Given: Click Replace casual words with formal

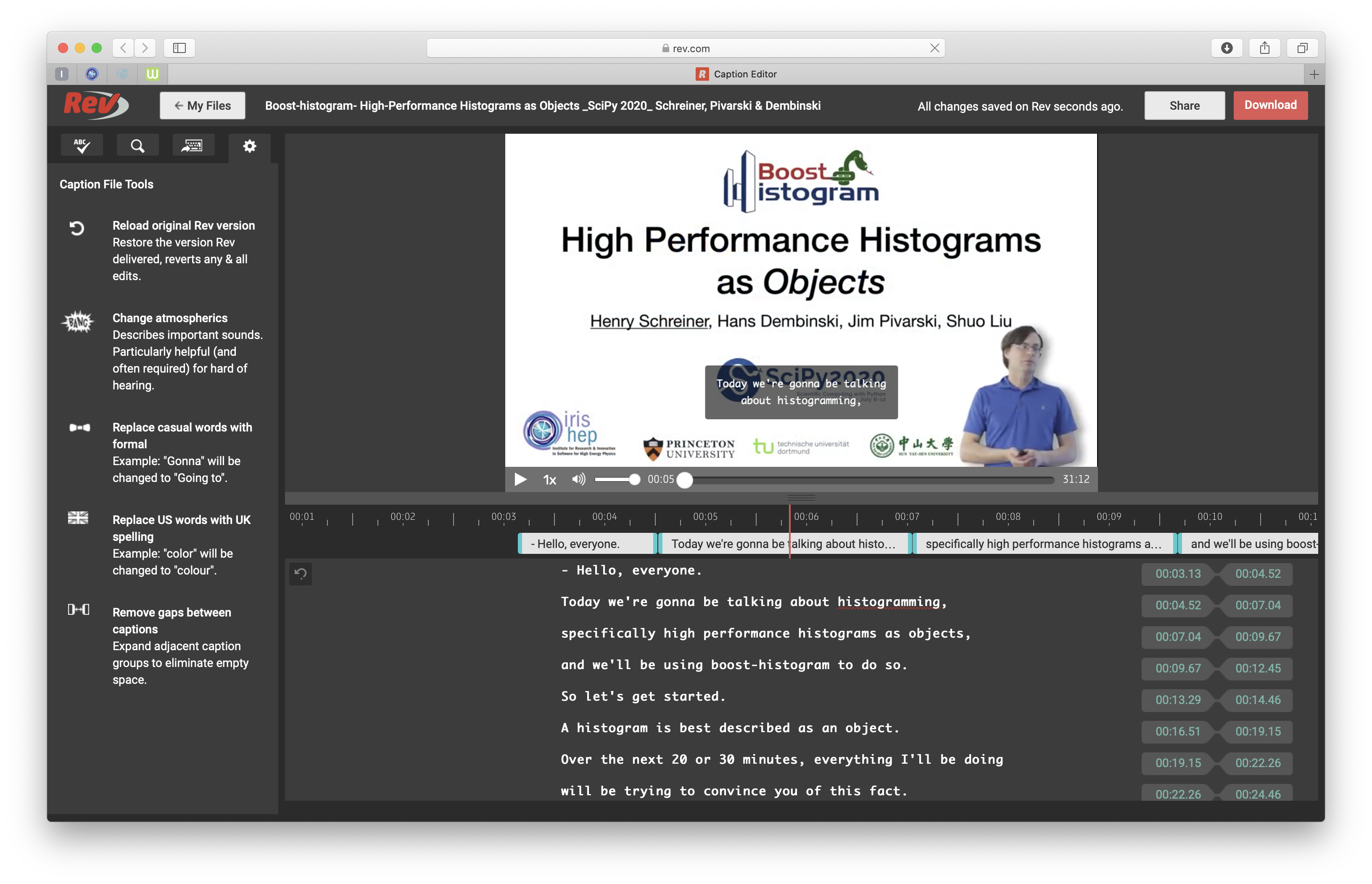Looking at the screenshot, I should 182,436.
